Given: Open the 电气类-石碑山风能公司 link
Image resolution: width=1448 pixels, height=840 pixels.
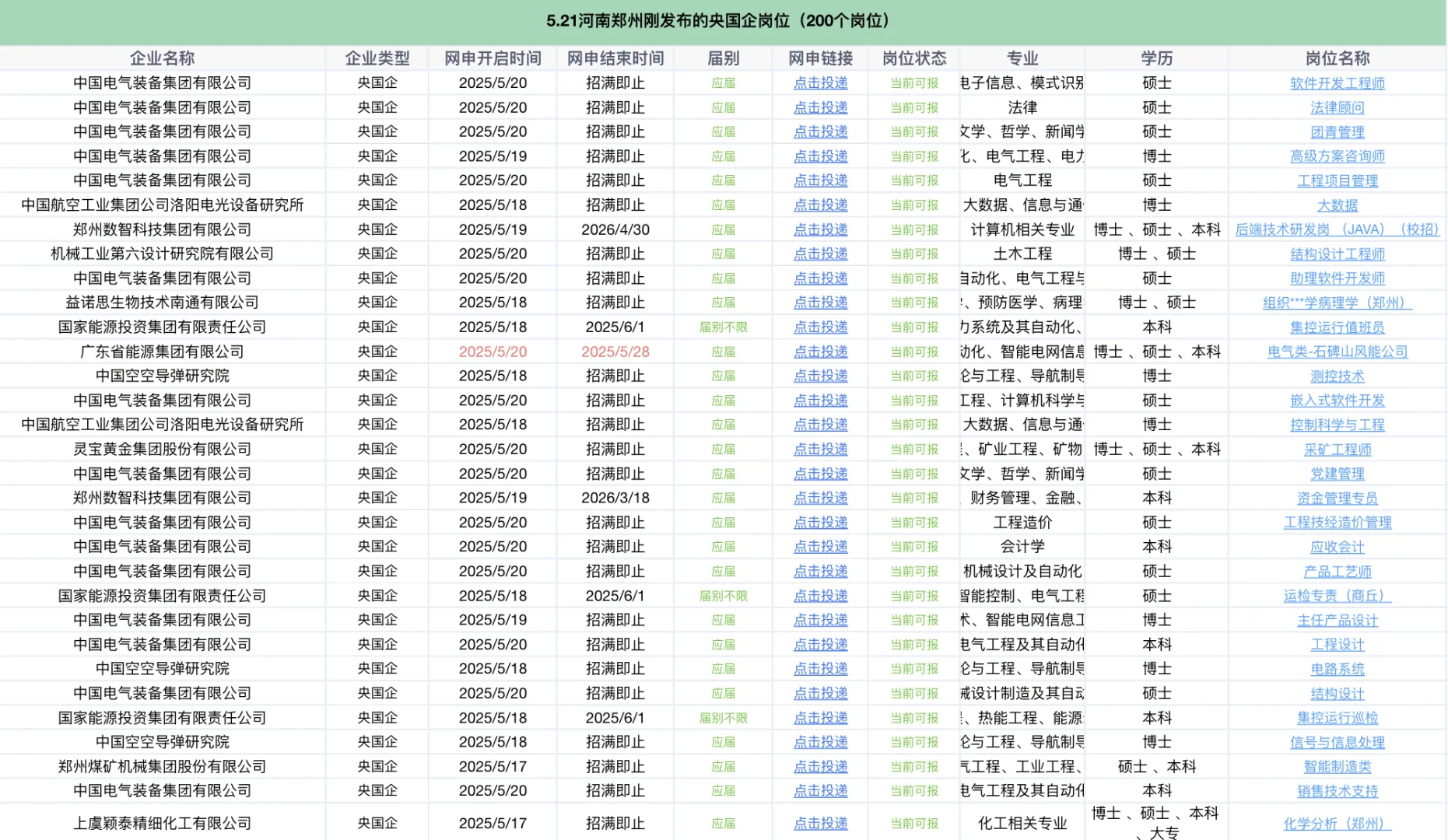Looking at the screenshot, I should 1337,352.
